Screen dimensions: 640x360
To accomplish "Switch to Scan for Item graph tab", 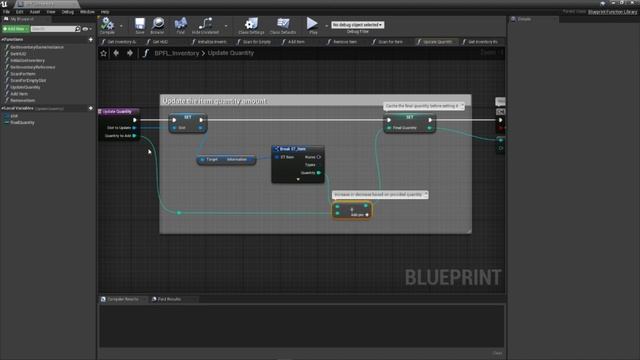I will point(390,42).
